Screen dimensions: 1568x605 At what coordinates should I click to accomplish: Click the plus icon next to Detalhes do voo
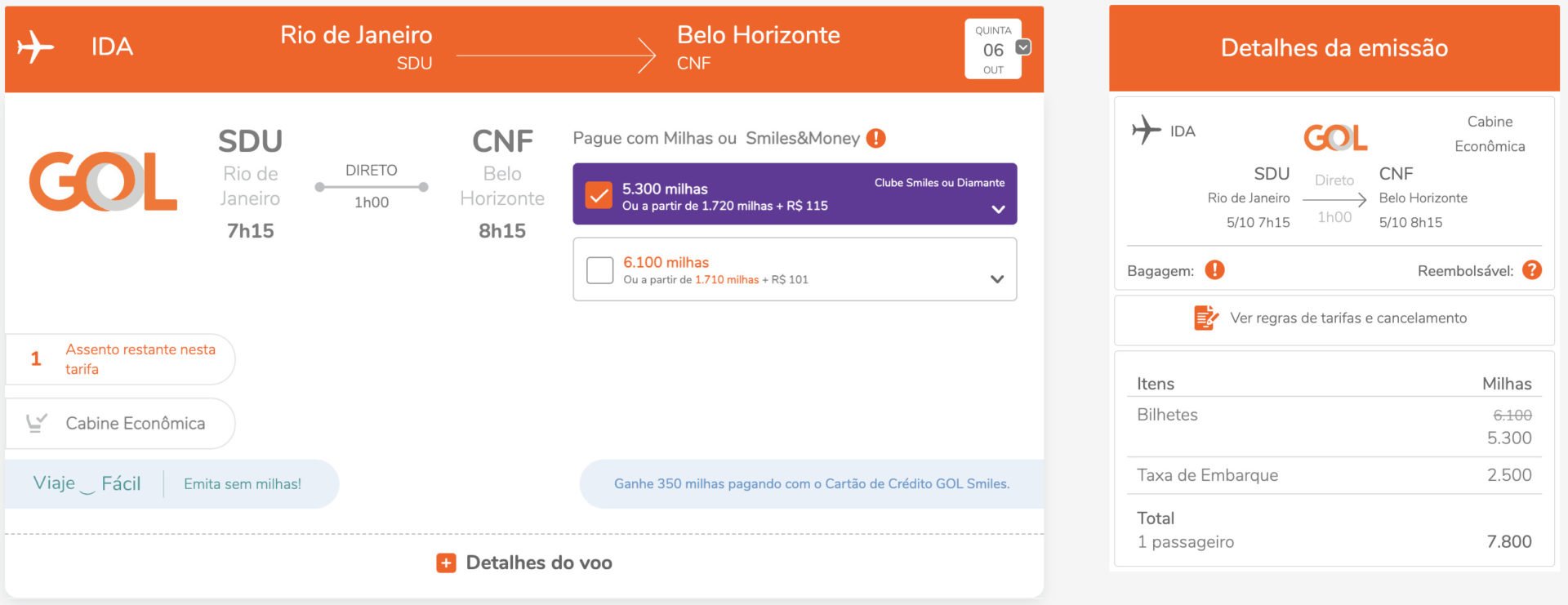pyautogui.click(x=446, y=563)
